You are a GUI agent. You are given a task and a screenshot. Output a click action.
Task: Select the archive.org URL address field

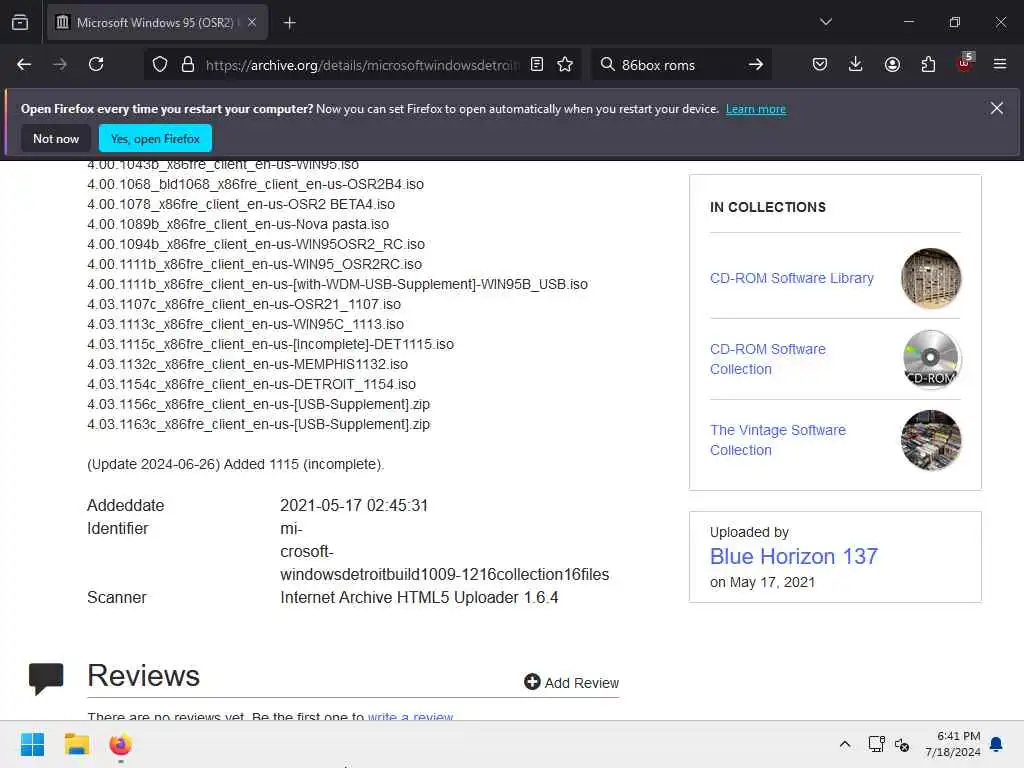362,65
